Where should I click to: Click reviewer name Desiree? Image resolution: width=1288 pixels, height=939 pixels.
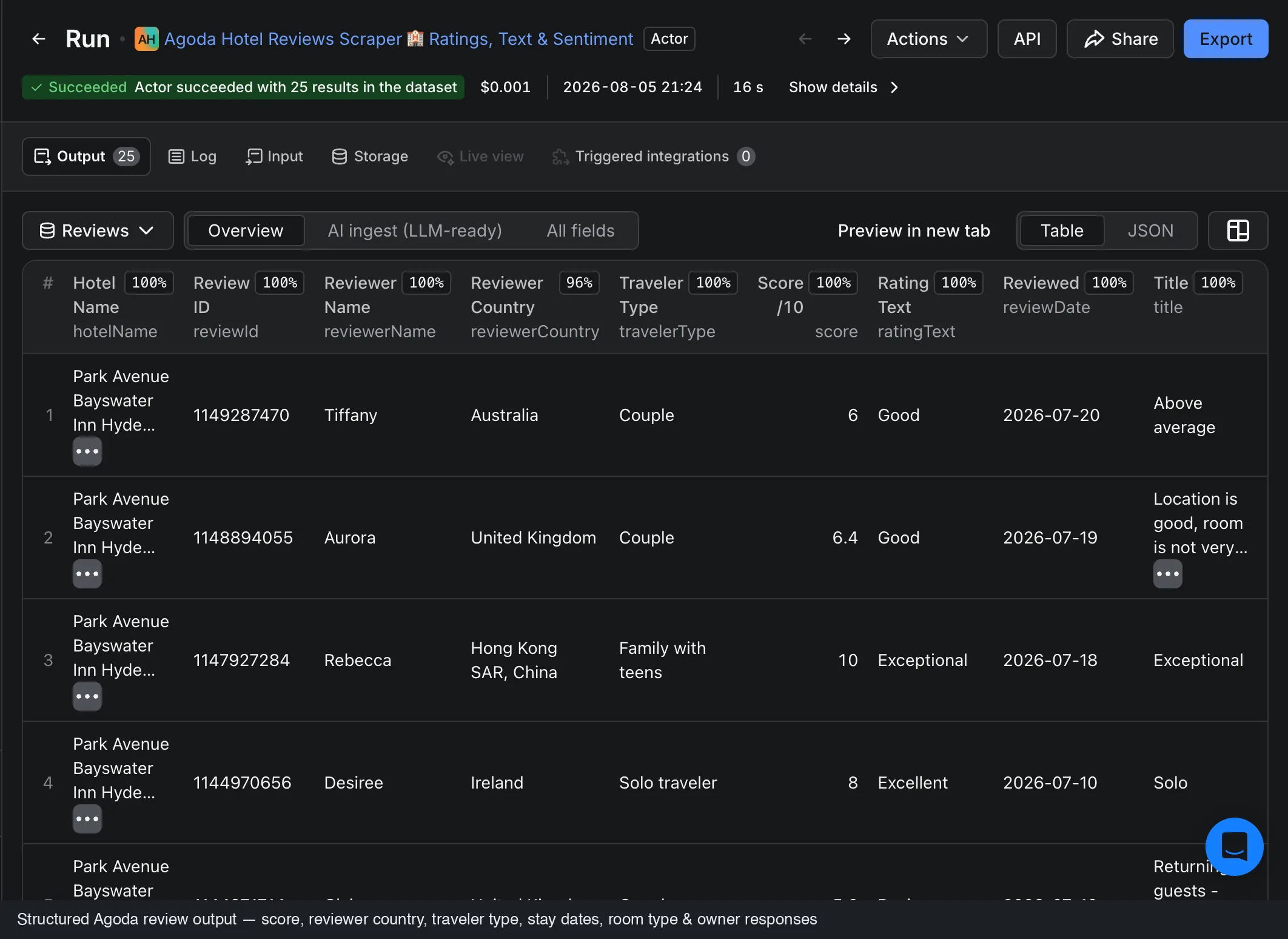354,782
